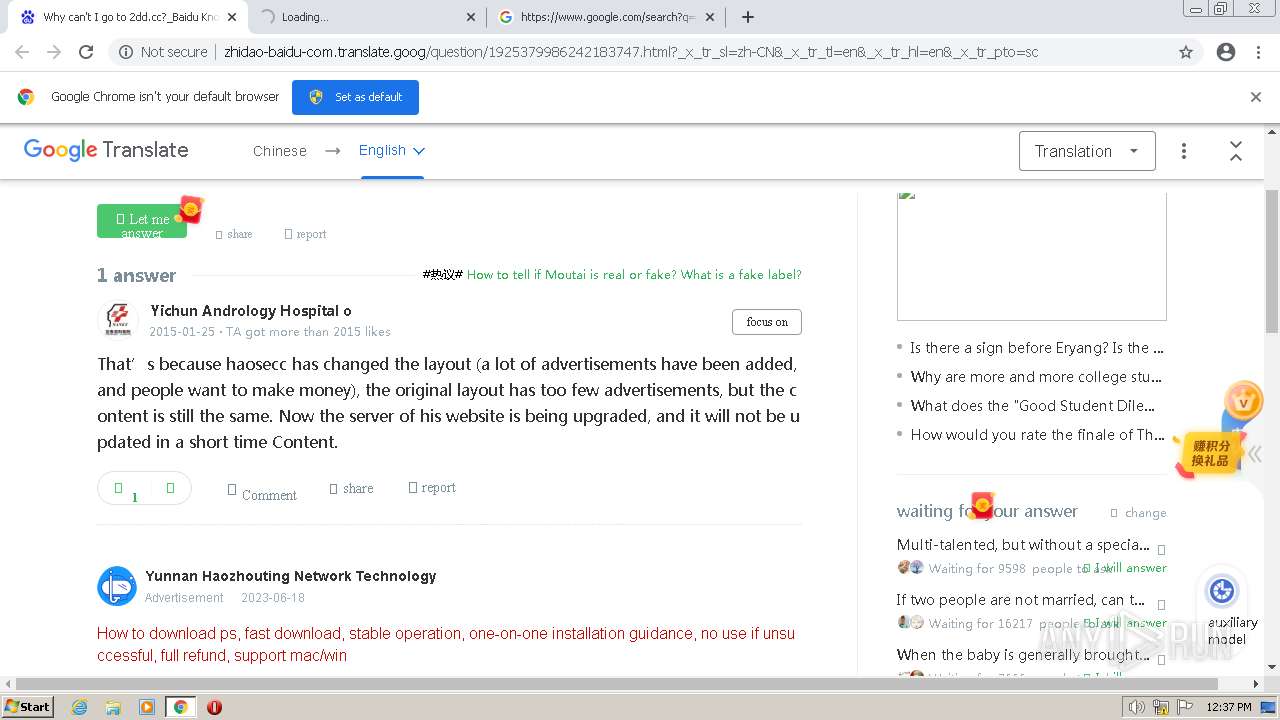Open Why are more and more college link
The image size is (1280, 720).
[x=1036, y=377]
